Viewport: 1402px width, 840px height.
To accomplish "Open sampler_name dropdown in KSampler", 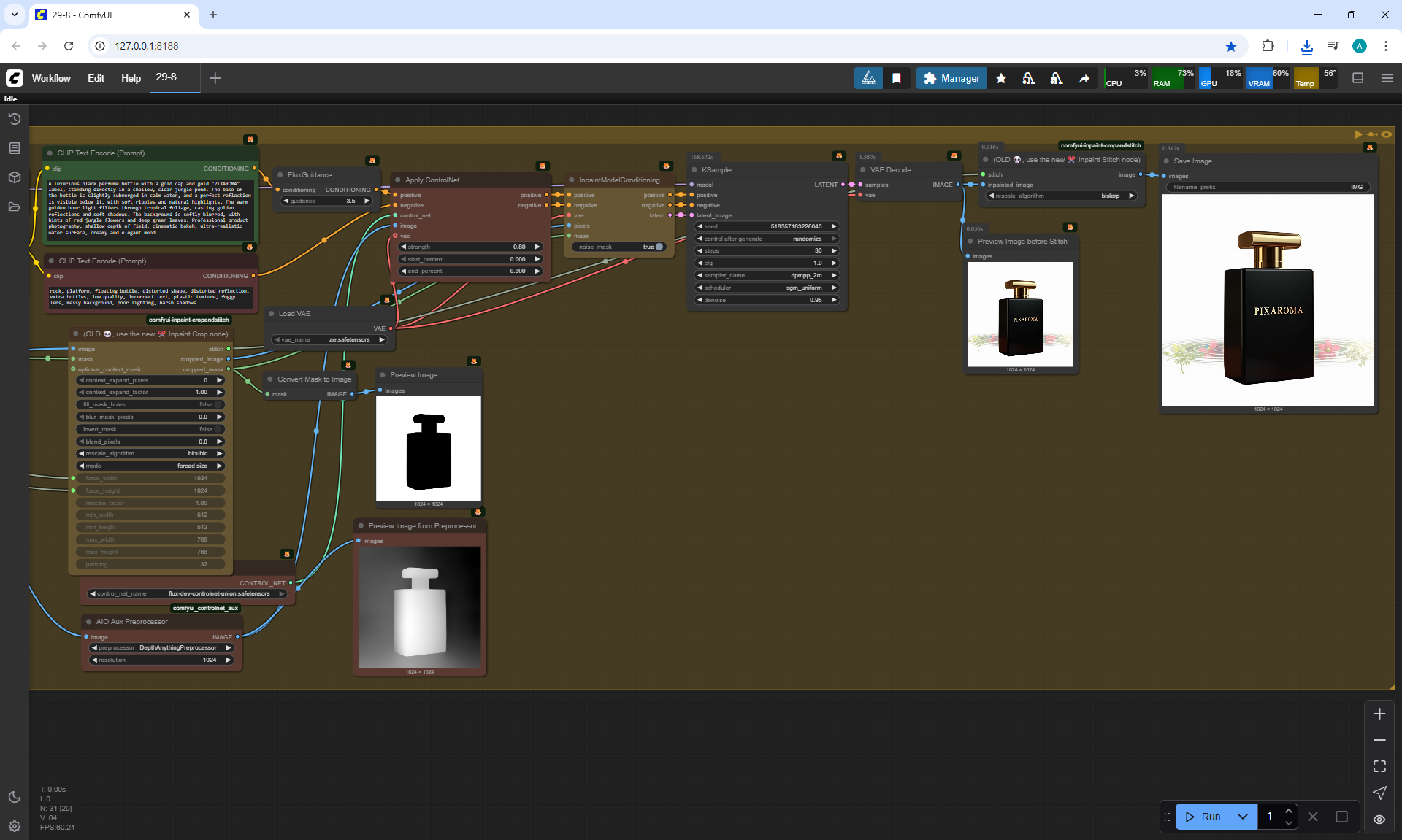I will click(767, 275).
